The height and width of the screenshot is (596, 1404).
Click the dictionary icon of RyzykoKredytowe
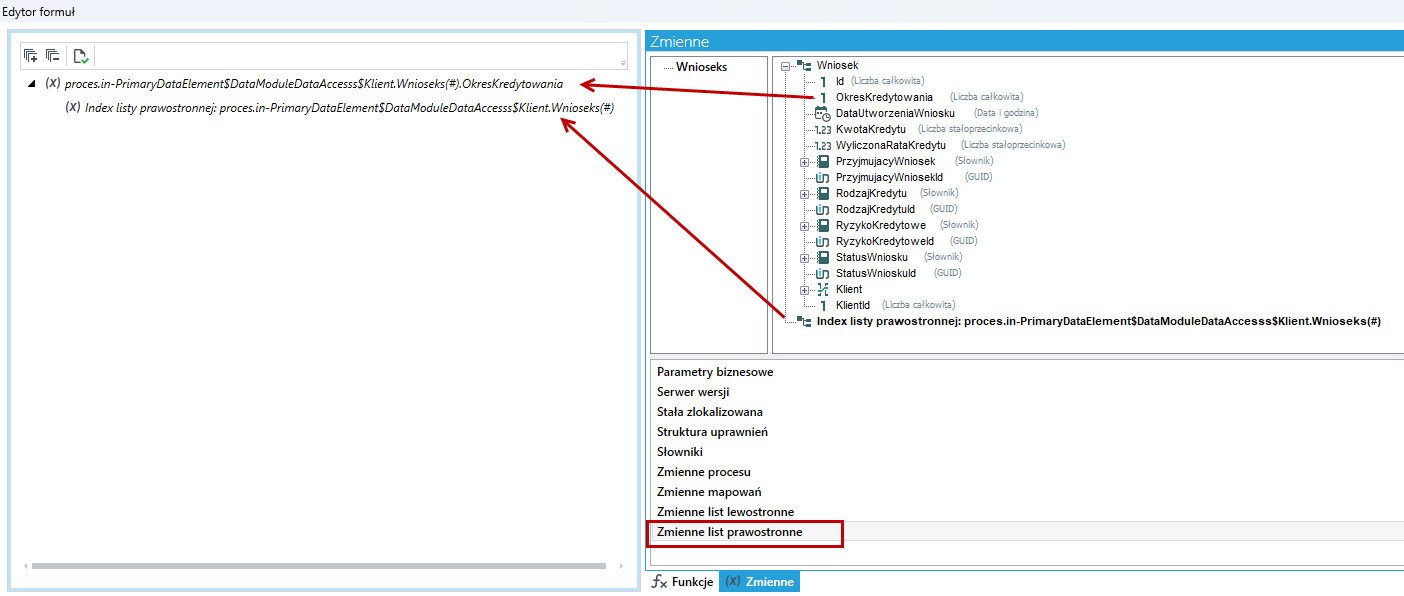[823, 225]
